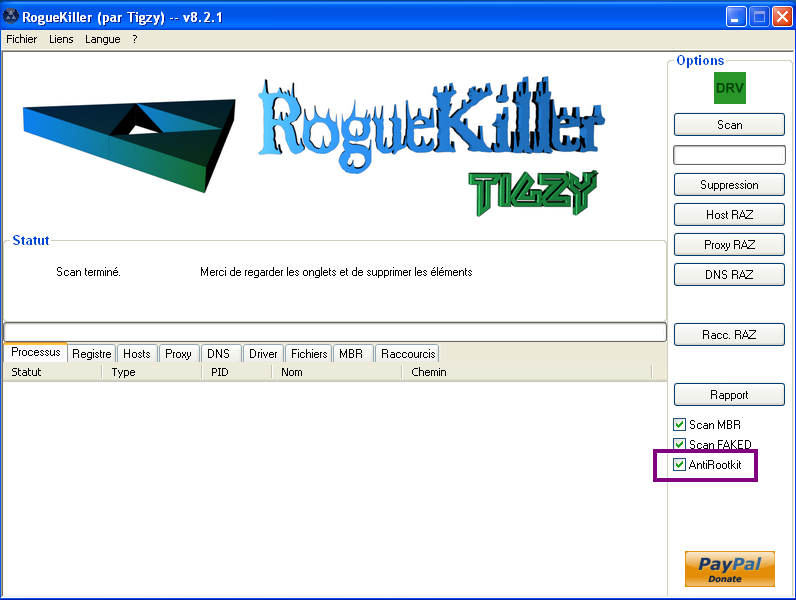Switch to the Hosts tab
The image size is (796, 600).
point(137,354)
